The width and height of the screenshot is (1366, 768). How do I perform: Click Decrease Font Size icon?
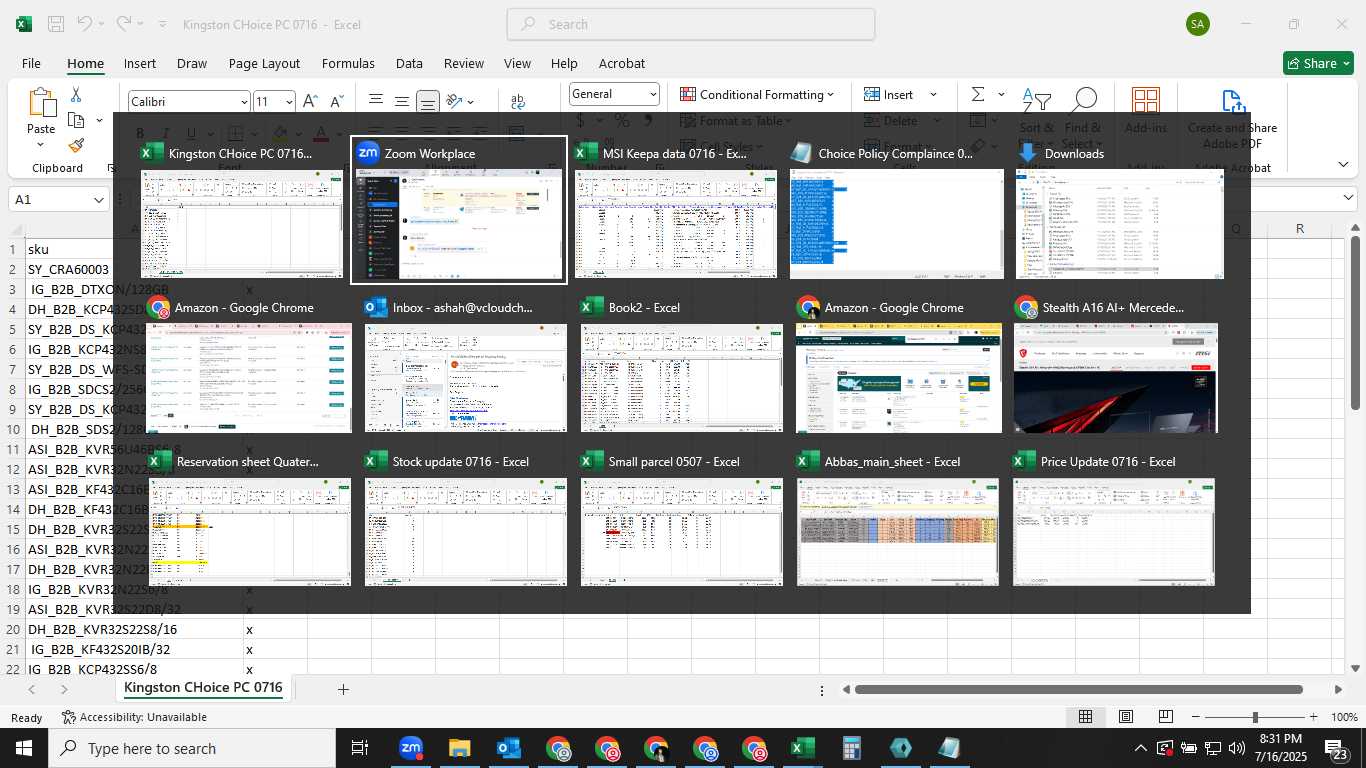(x=337, y=101)
